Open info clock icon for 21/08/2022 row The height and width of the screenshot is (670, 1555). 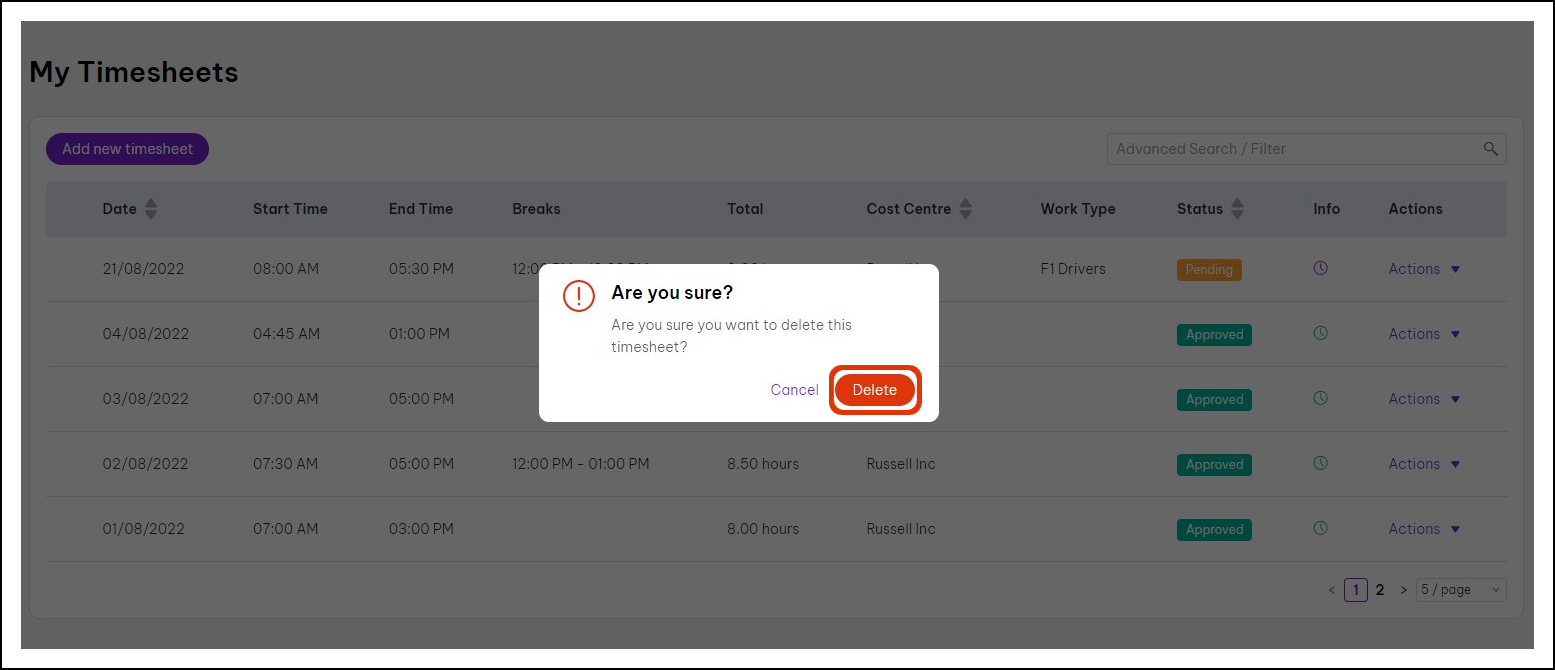point(1320,269)
